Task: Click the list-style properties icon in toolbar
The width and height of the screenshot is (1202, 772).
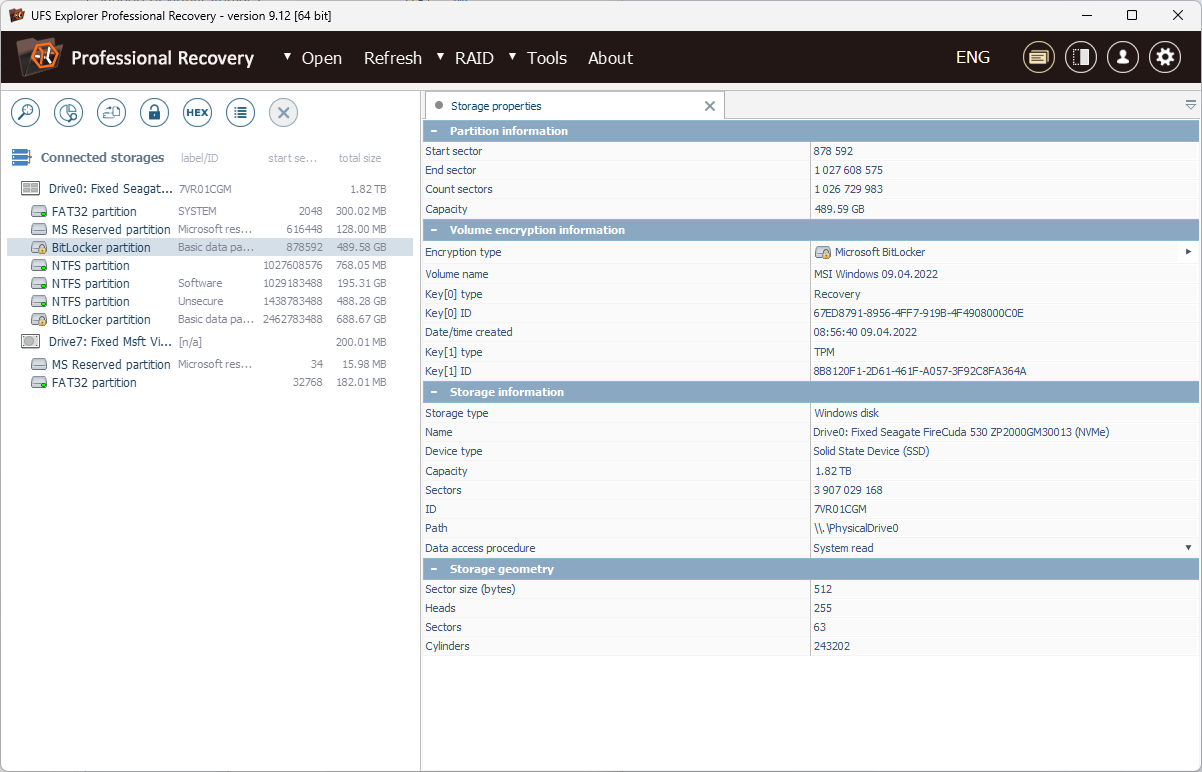Action: click(x=240, y=113)
